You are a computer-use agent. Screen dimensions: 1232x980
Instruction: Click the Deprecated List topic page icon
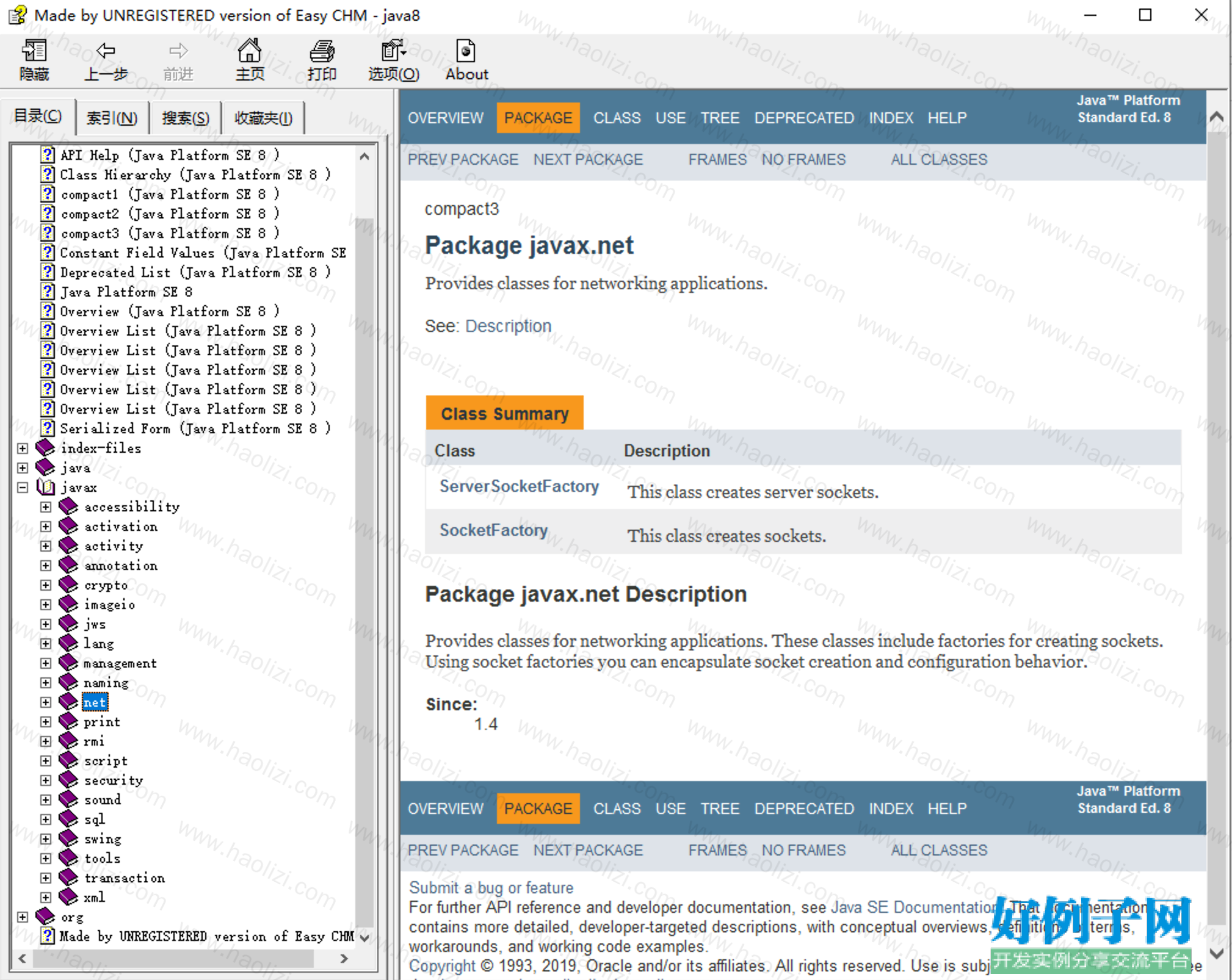pos(48,272)
